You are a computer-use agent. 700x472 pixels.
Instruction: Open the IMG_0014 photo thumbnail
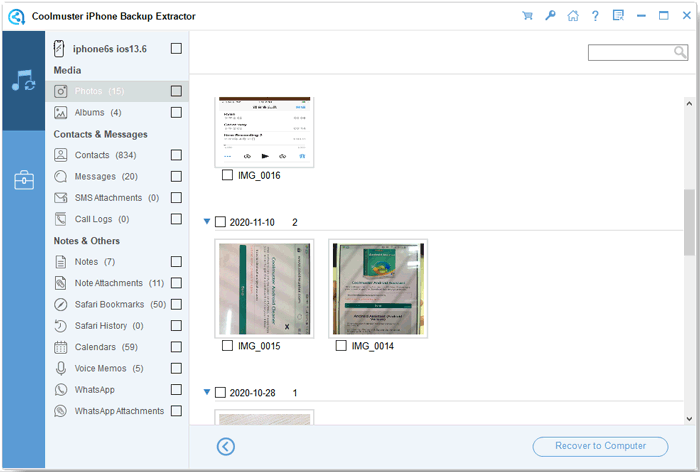coord(378,288)
